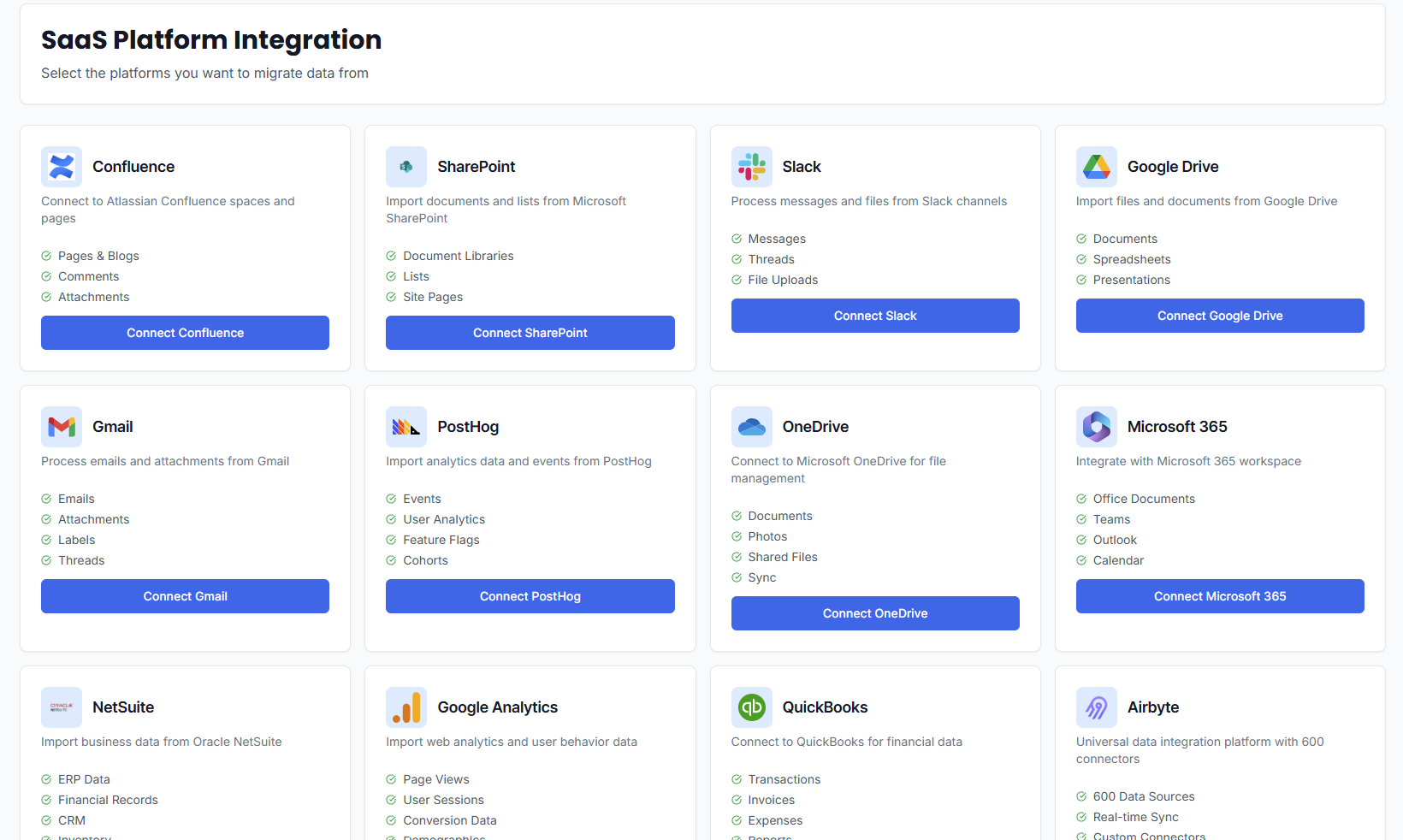The width and height of the screenshot is (1403, 840).
Task: Click Connect OneDrive button
Action: click(x=875, y=613)
